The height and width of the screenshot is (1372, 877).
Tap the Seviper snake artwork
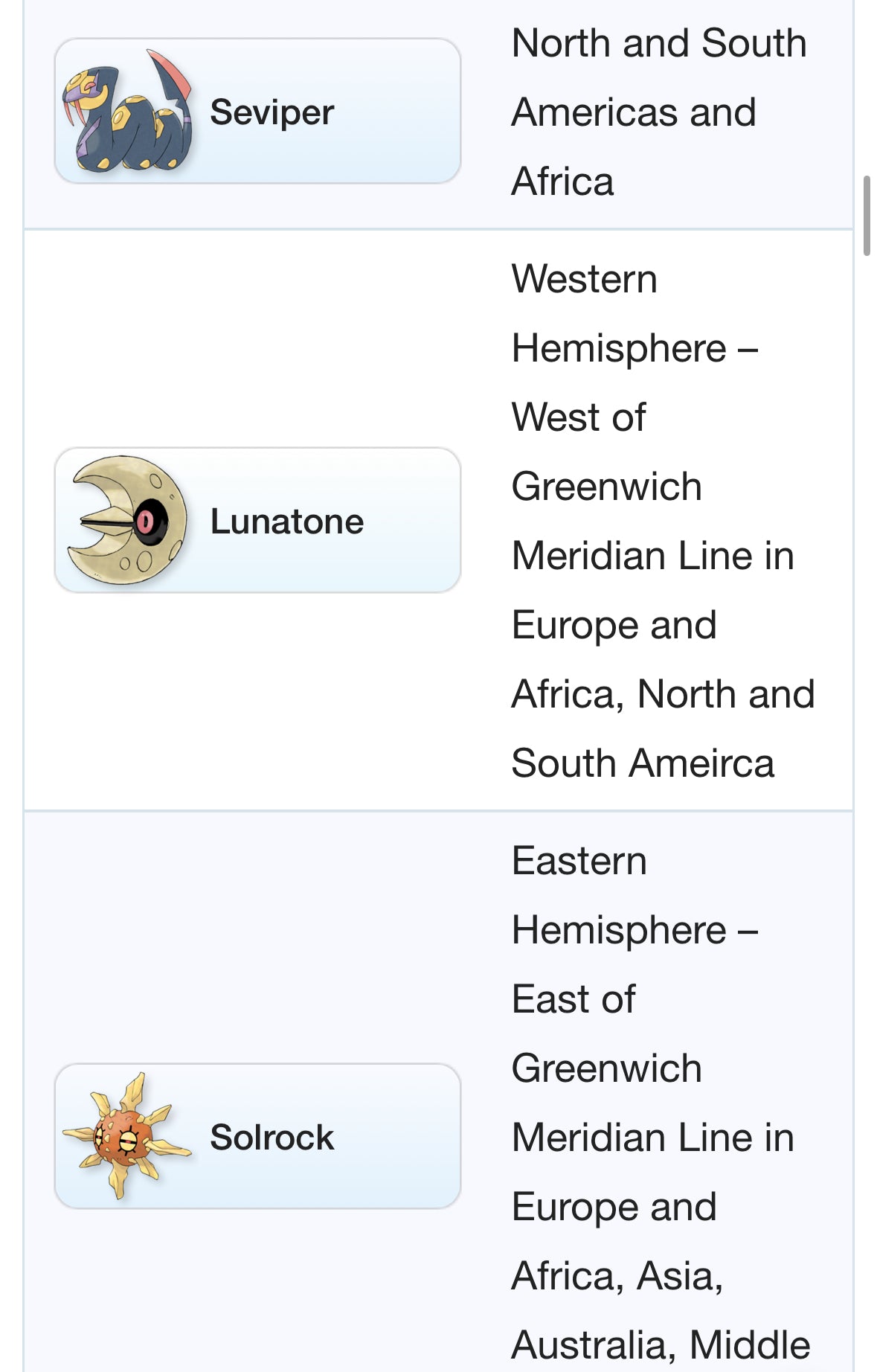pyautogui.click(x=126, y=112)
